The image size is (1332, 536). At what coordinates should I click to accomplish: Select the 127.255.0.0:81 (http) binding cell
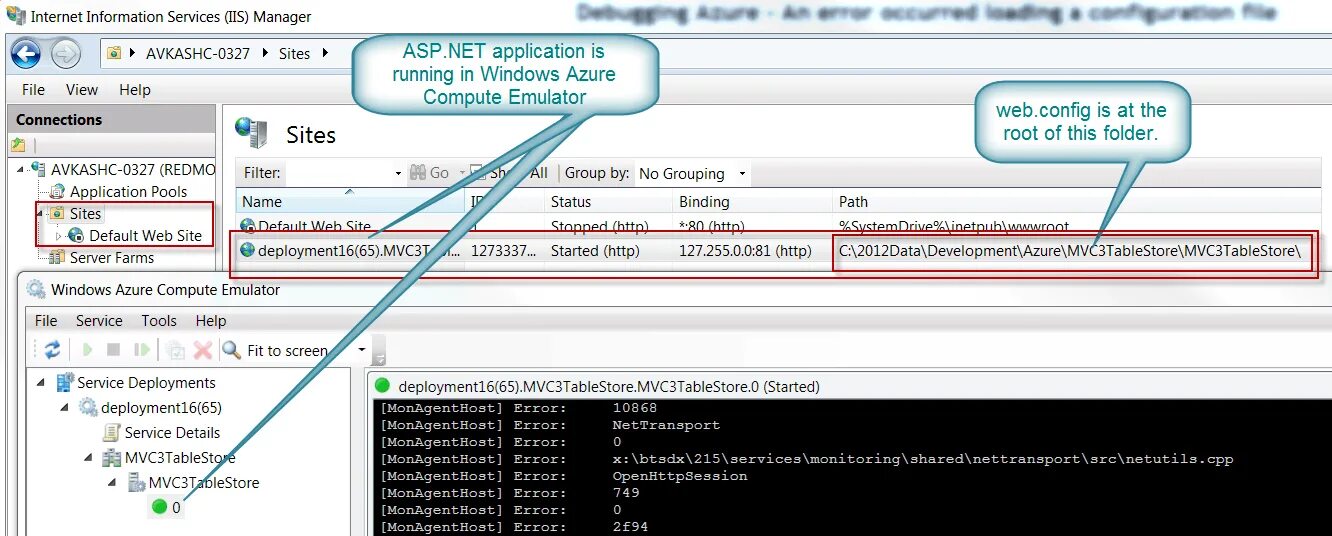click(x=745, y=250)
